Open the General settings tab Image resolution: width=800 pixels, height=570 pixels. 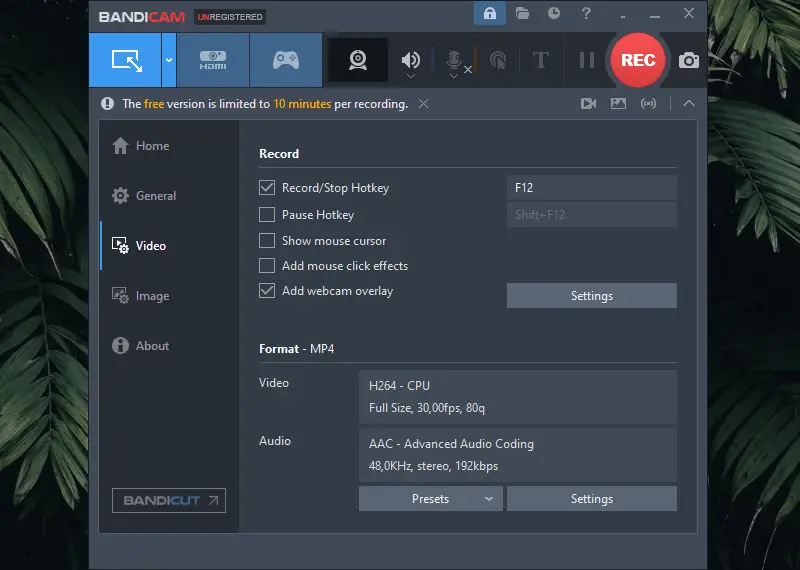tap(144, 196)
